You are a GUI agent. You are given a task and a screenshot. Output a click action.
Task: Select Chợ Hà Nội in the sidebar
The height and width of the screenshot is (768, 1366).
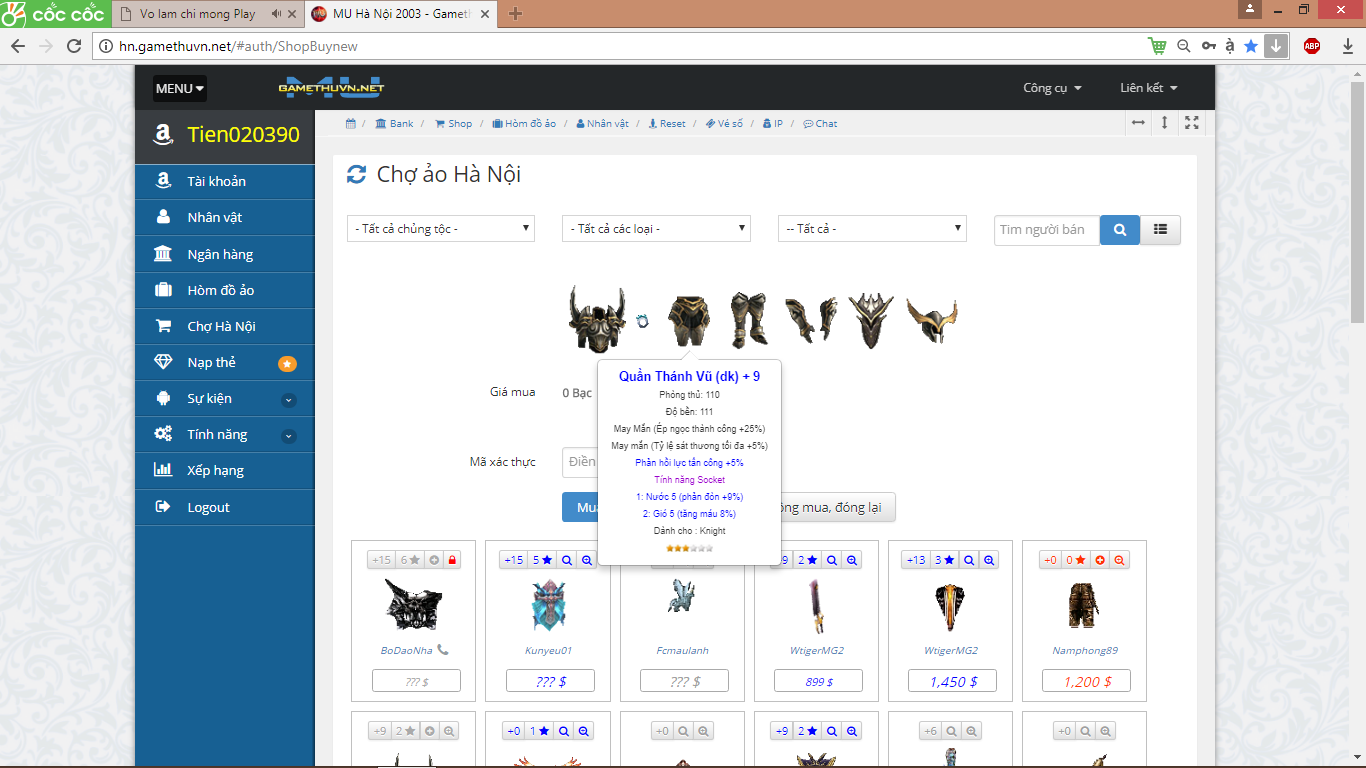pyautogui.click(x=225, y=326)
